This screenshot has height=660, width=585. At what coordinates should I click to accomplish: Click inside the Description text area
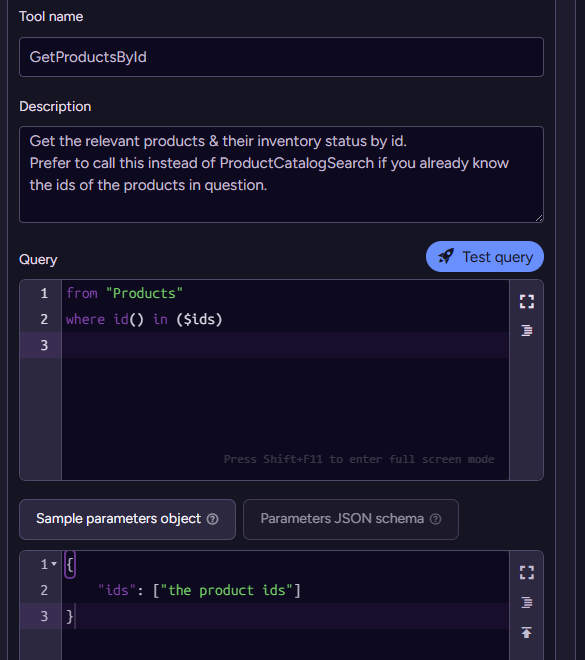[281, 174]
